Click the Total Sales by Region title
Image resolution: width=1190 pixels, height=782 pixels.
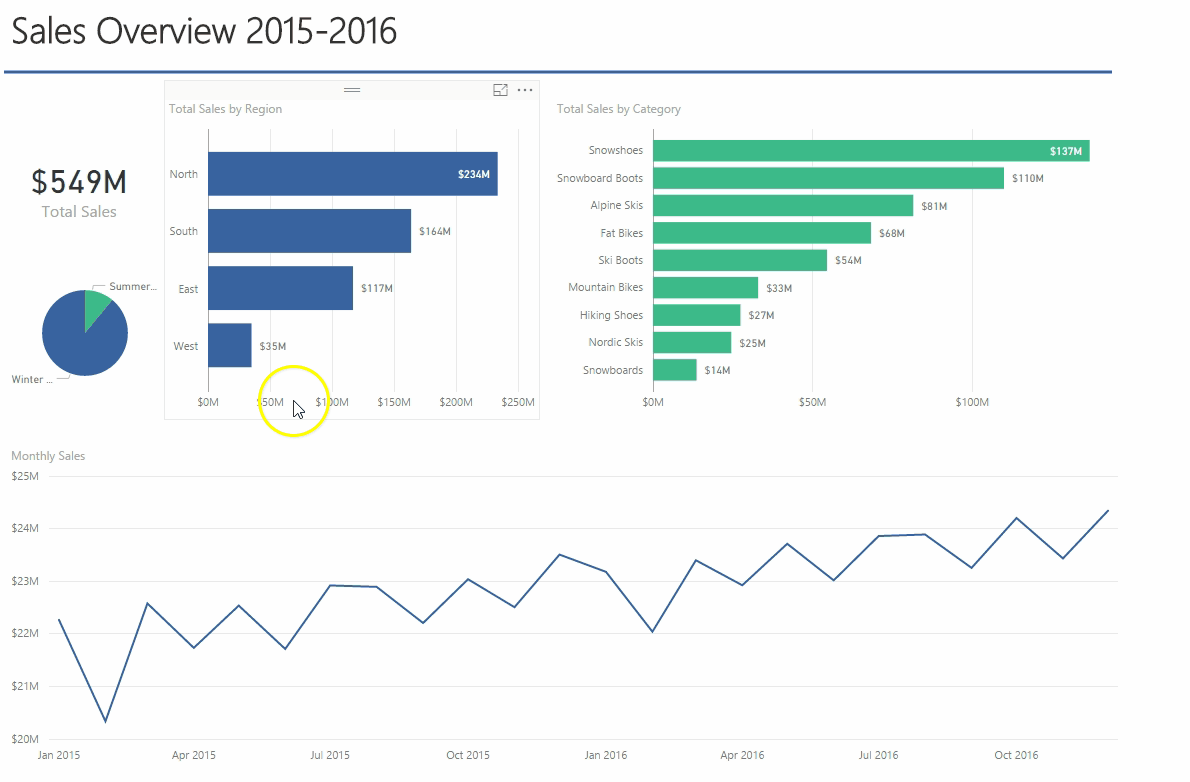click(225, 109)
